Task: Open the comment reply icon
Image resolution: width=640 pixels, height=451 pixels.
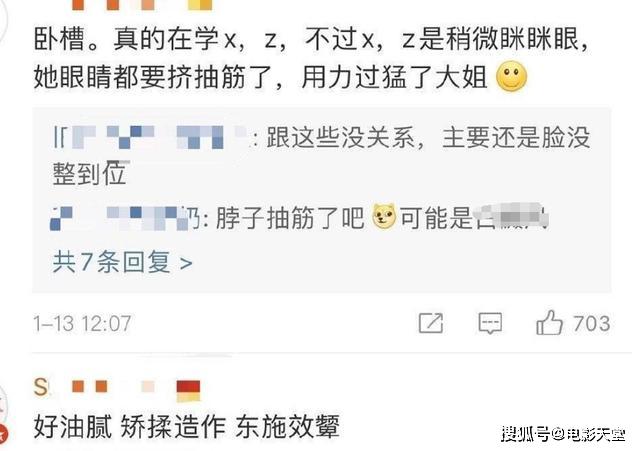Action: click(490, 323)
